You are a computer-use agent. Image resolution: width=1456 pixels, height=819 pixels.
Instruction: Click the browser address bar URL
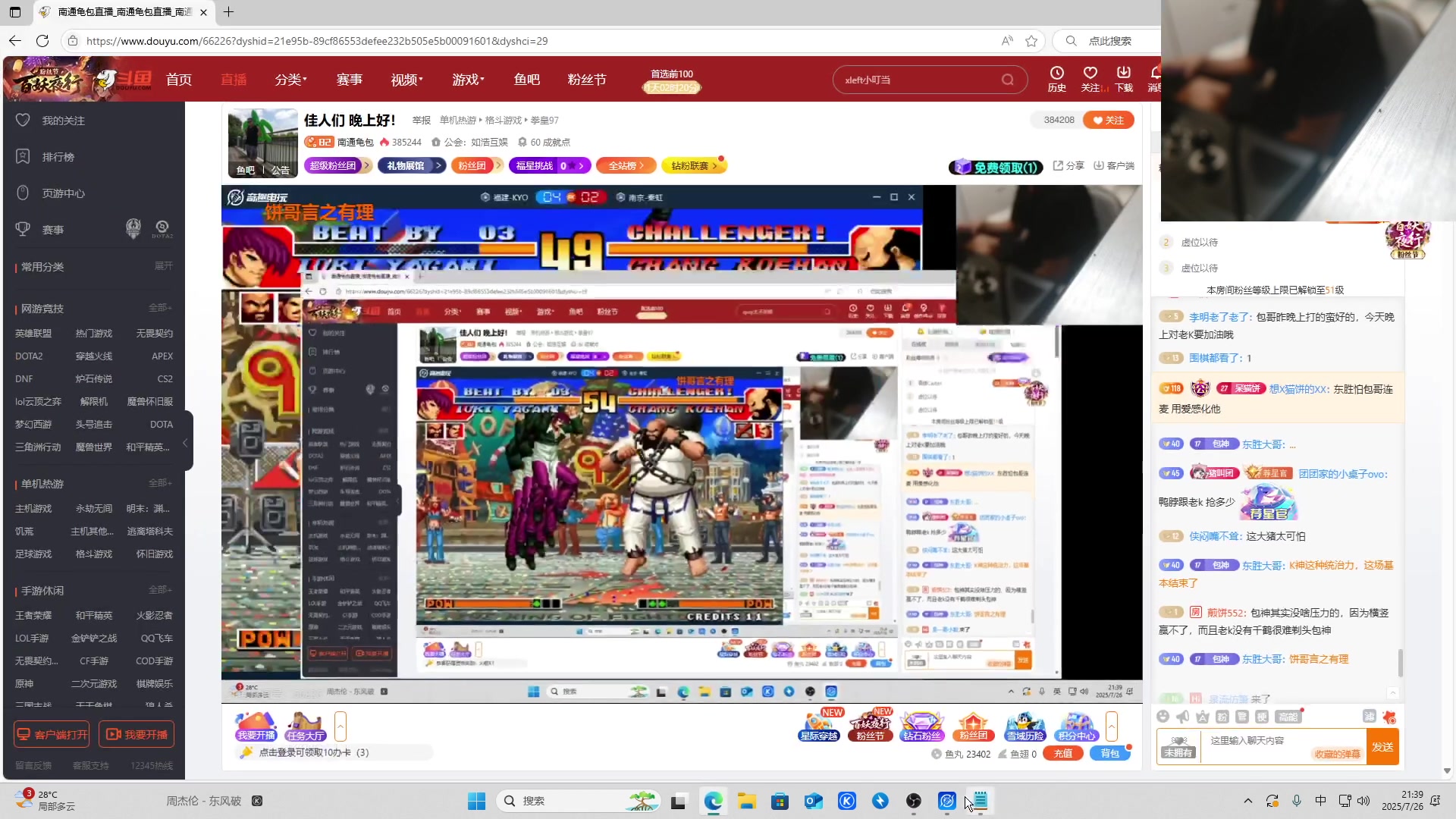(317, 41)
